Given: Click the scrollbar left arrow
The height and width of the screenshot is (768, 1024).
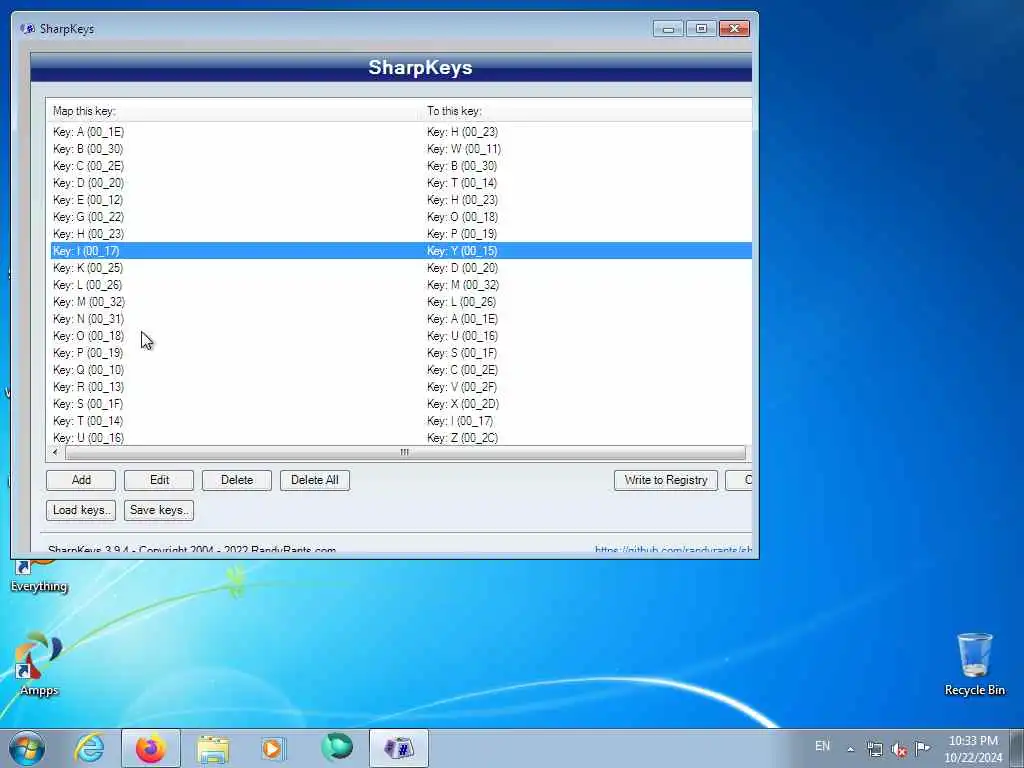Looking at the screenshot, I should click(56, 453).
